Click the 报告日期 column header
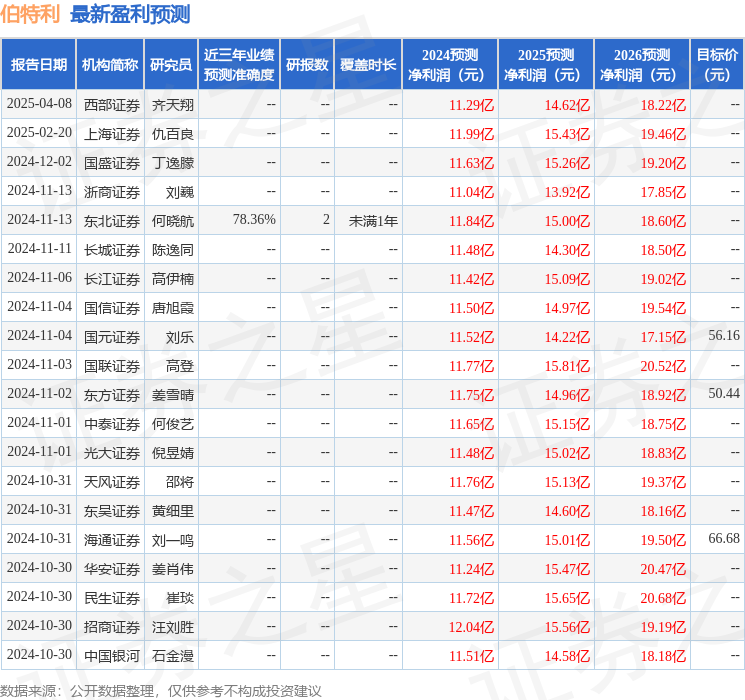The image size is (745, 700). click(38, 65)
